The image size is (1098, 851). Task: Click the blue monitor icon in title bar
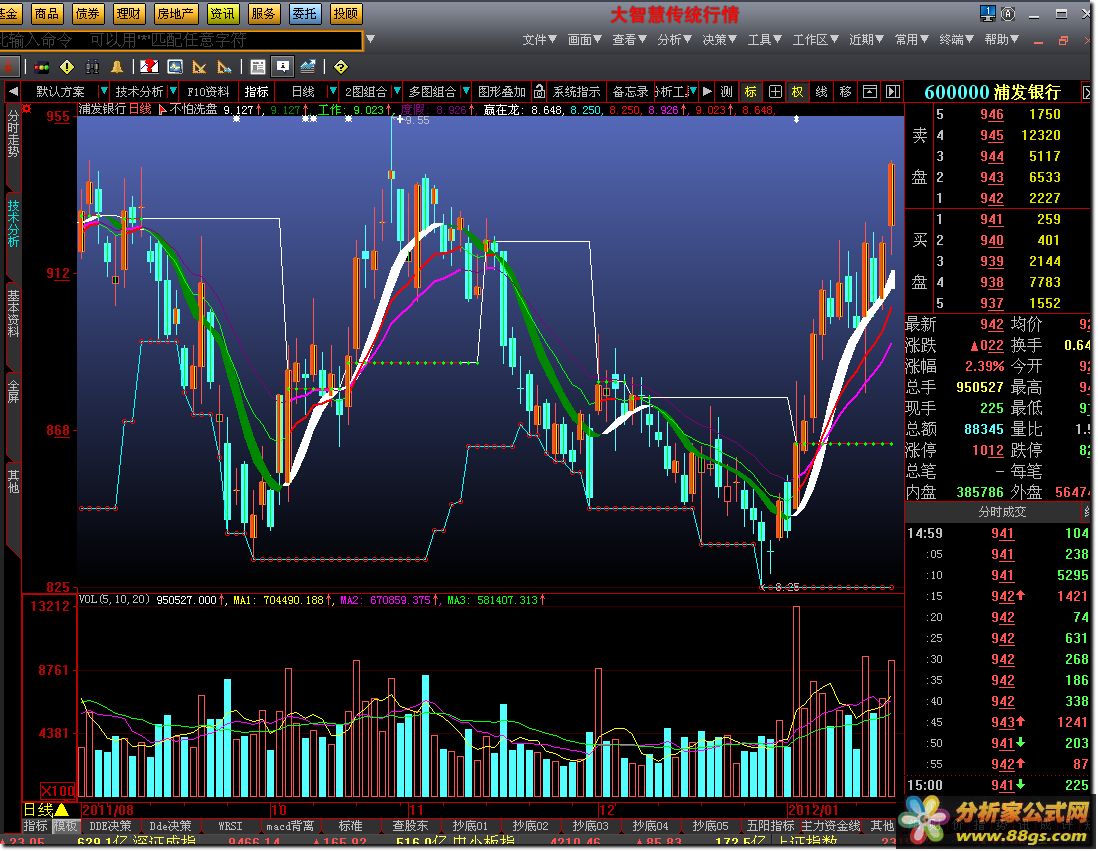click(x=987, y=13)
